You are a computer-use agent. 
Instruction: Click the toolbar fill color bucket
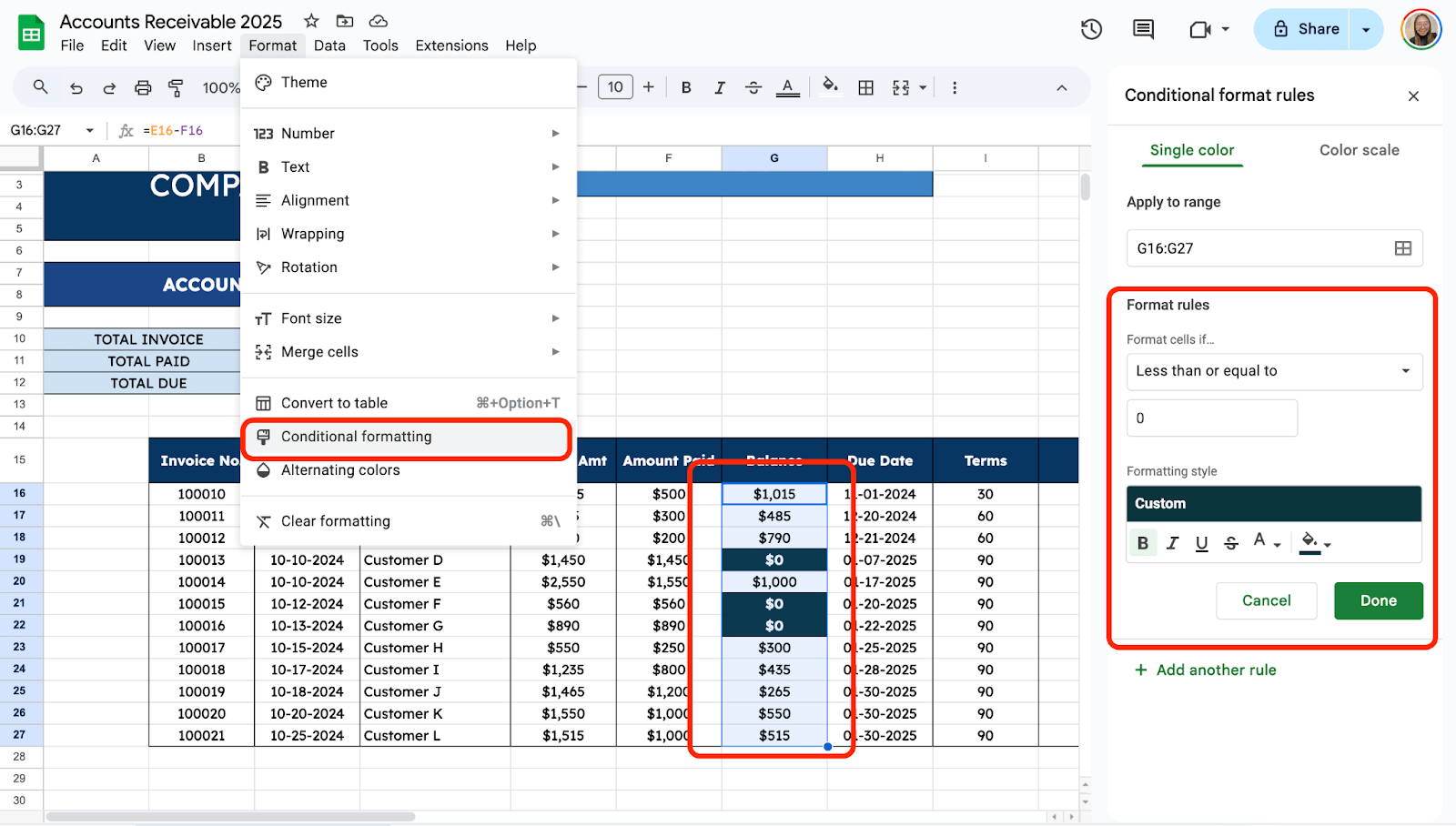pos(830,86)
